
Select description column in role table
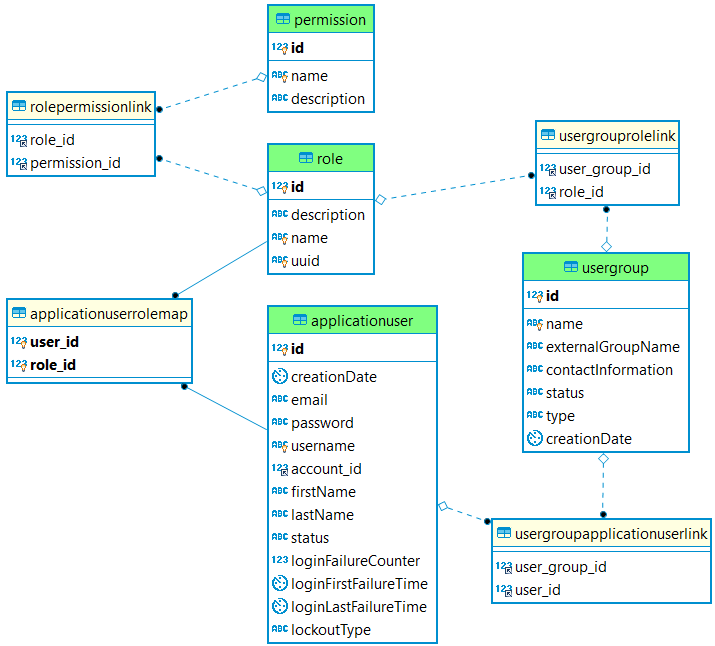(x=321, y=215)
